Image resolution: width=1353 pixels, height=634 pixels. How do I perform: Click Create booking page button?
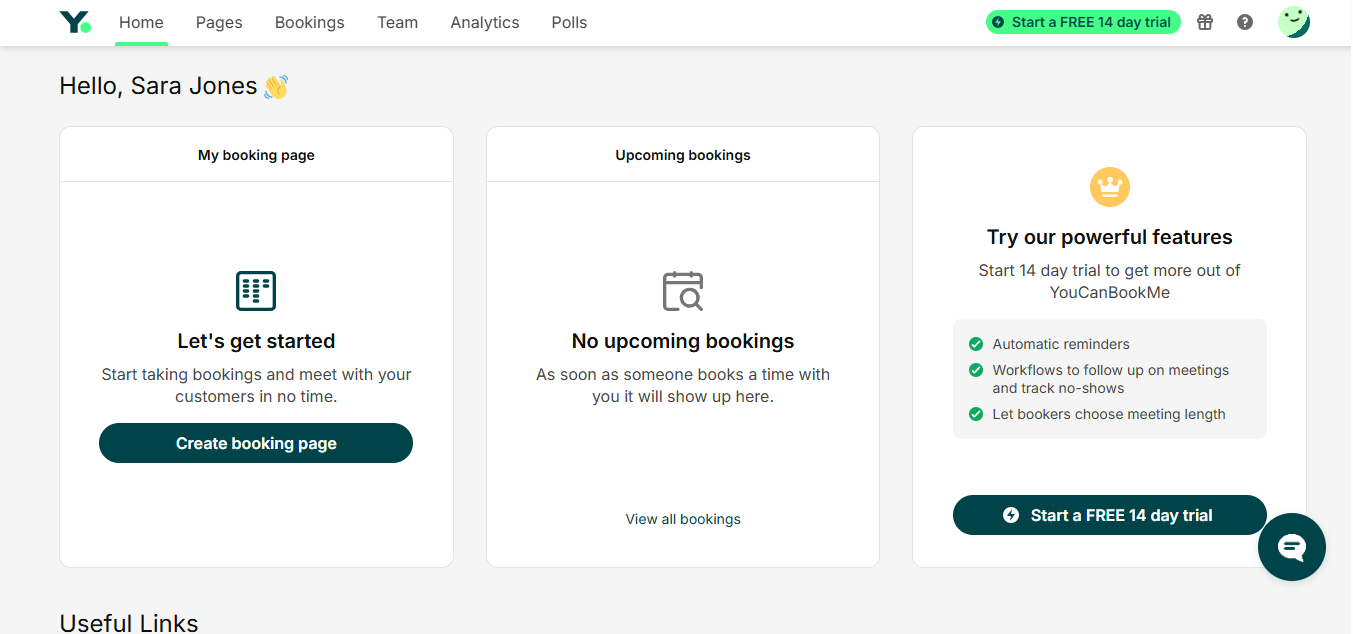256,443
